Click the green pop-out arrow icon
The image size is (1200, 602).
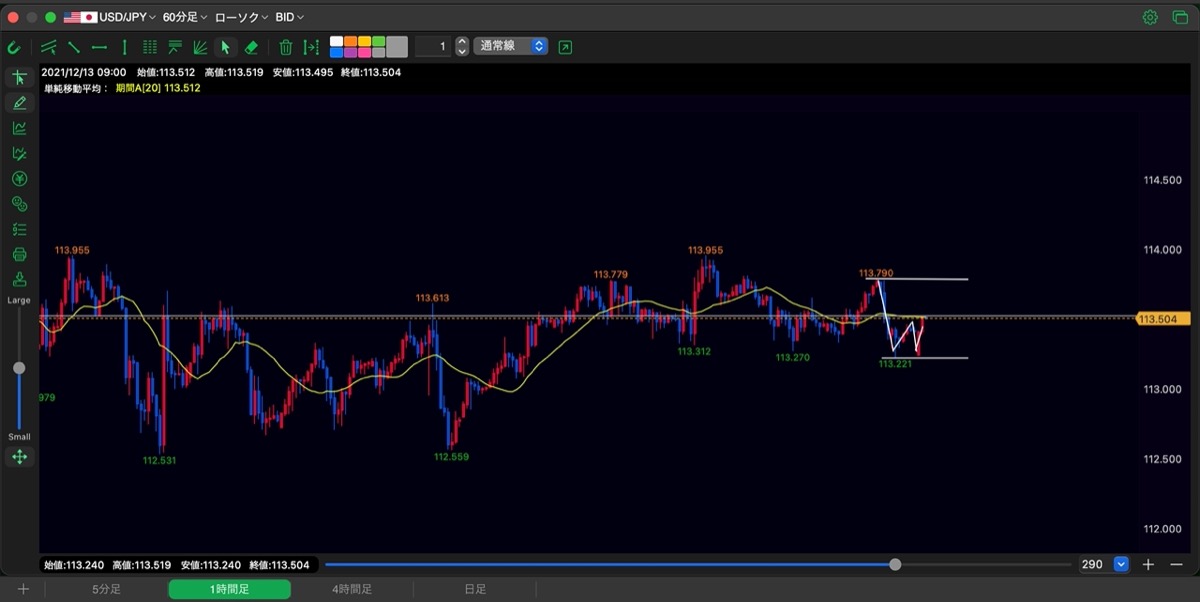point(566,47)
